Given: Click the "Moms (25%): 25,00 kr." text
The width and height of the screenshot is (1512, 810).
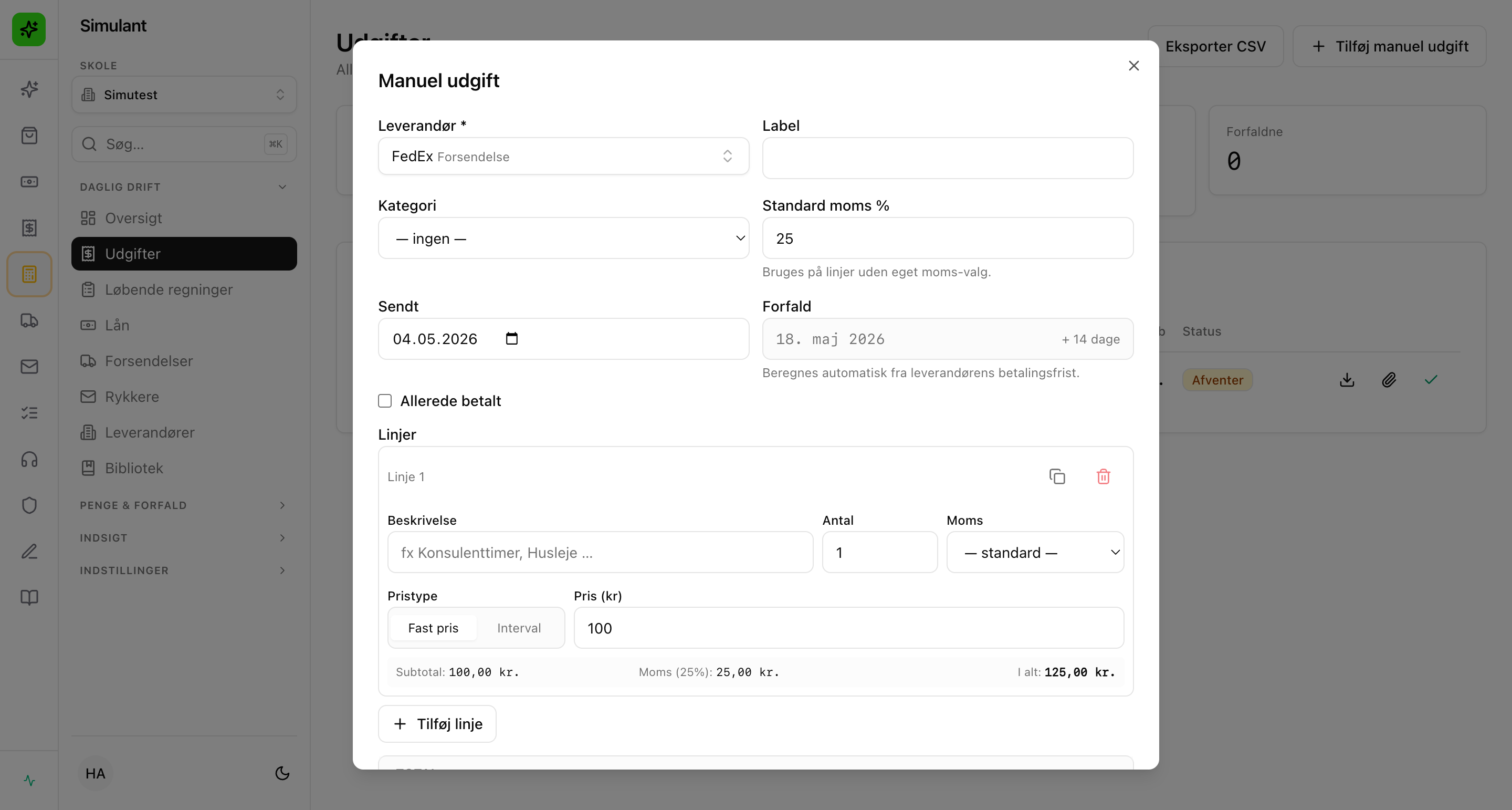Looking at the screenshot, I should click(x=708, y=672).
